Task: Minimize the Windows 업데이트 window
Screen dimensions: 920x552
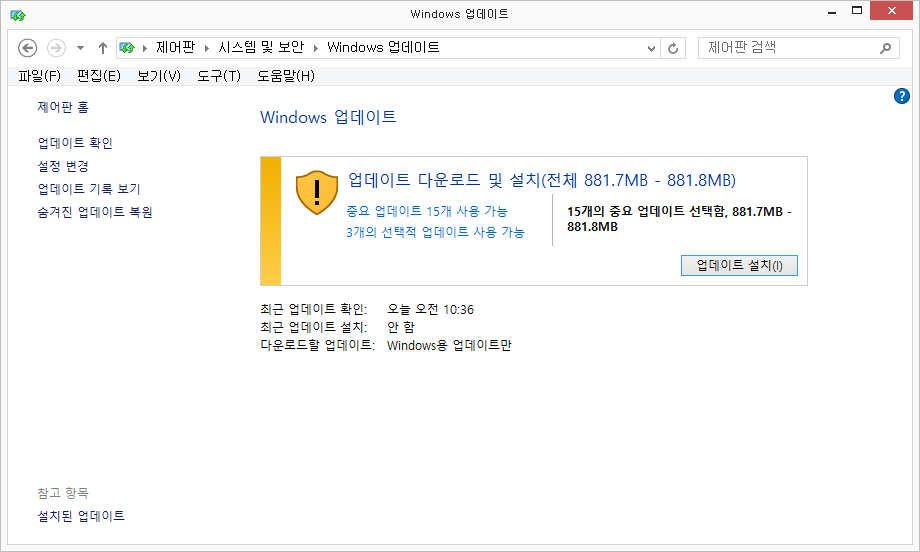Action: pyautogui.click(x=832, y=12)
